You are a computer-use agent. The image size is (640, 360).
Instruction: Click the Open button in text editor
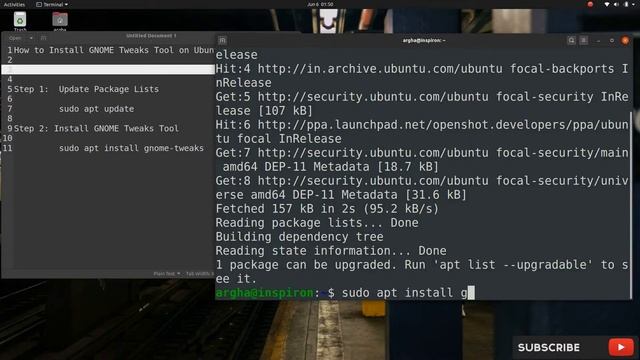[15, 38]
